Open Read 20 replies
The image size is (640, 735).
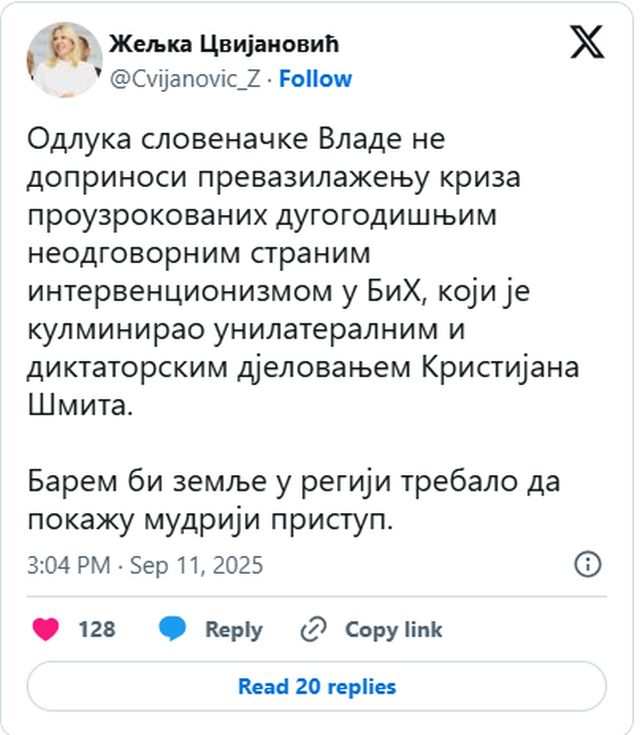(316, 687)
